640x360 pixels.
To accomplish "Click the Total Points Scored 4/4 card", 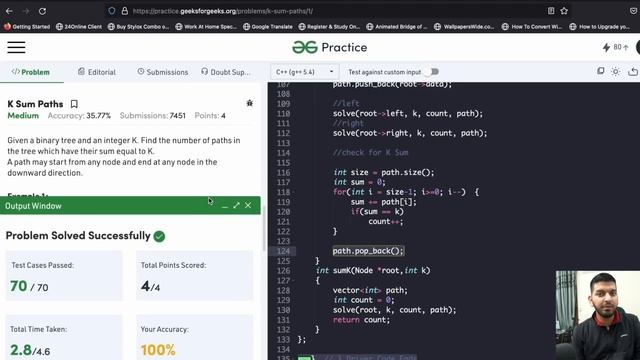I will pyautogui.click(x=194, y=276).
